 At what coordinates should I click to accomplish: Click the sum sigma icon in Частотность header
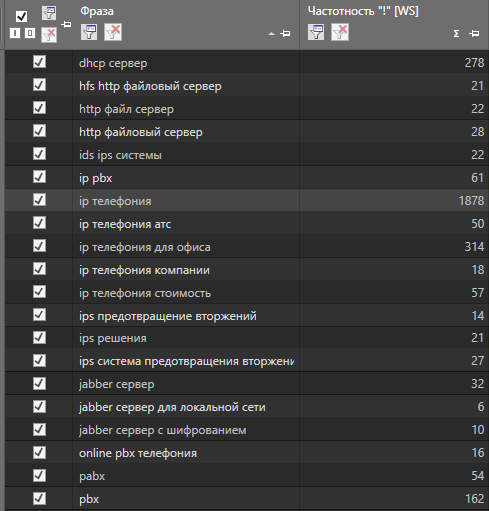tap(456, 34)
